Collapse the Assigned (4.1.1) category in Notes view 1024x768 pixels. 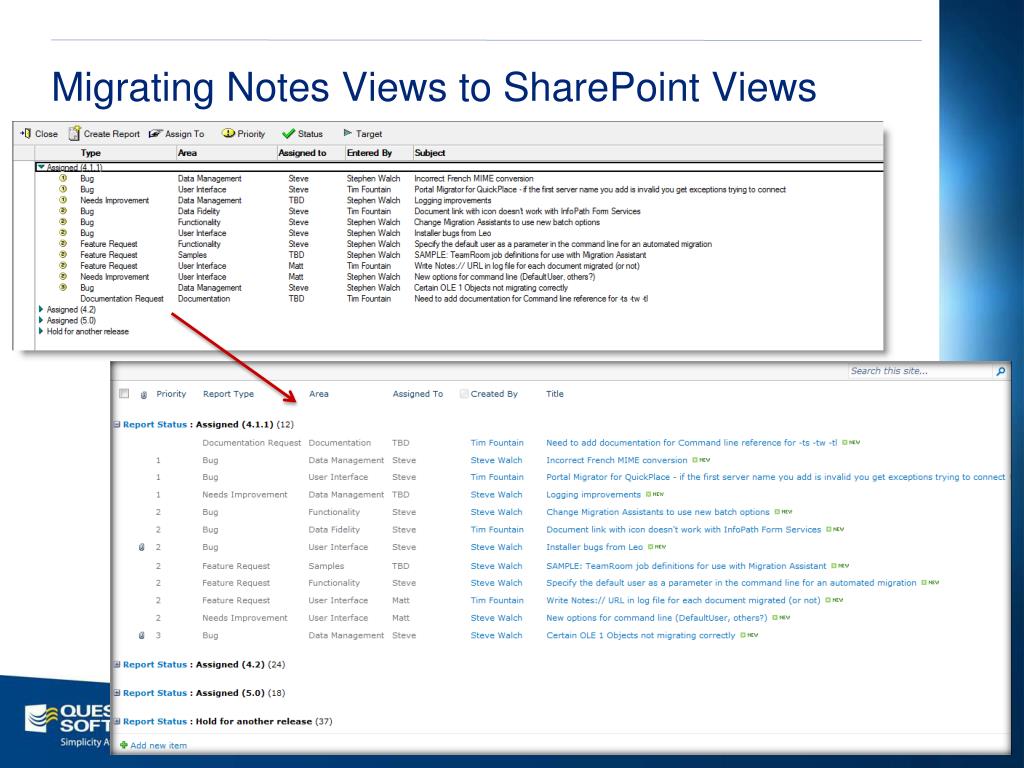tap(41, 167)
